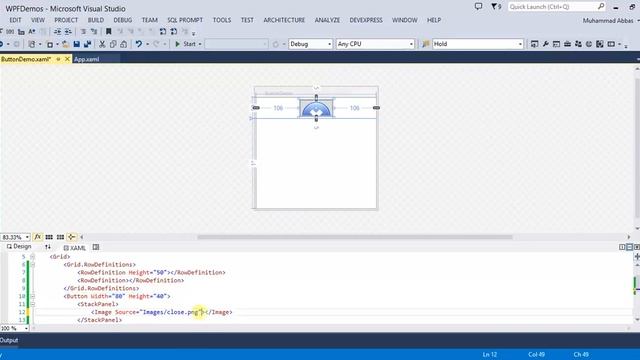Image resolution: width=640 pixels, height=360 pixels.
Task: Click the Save icon in the toolbar
Action: pos(76,44)
